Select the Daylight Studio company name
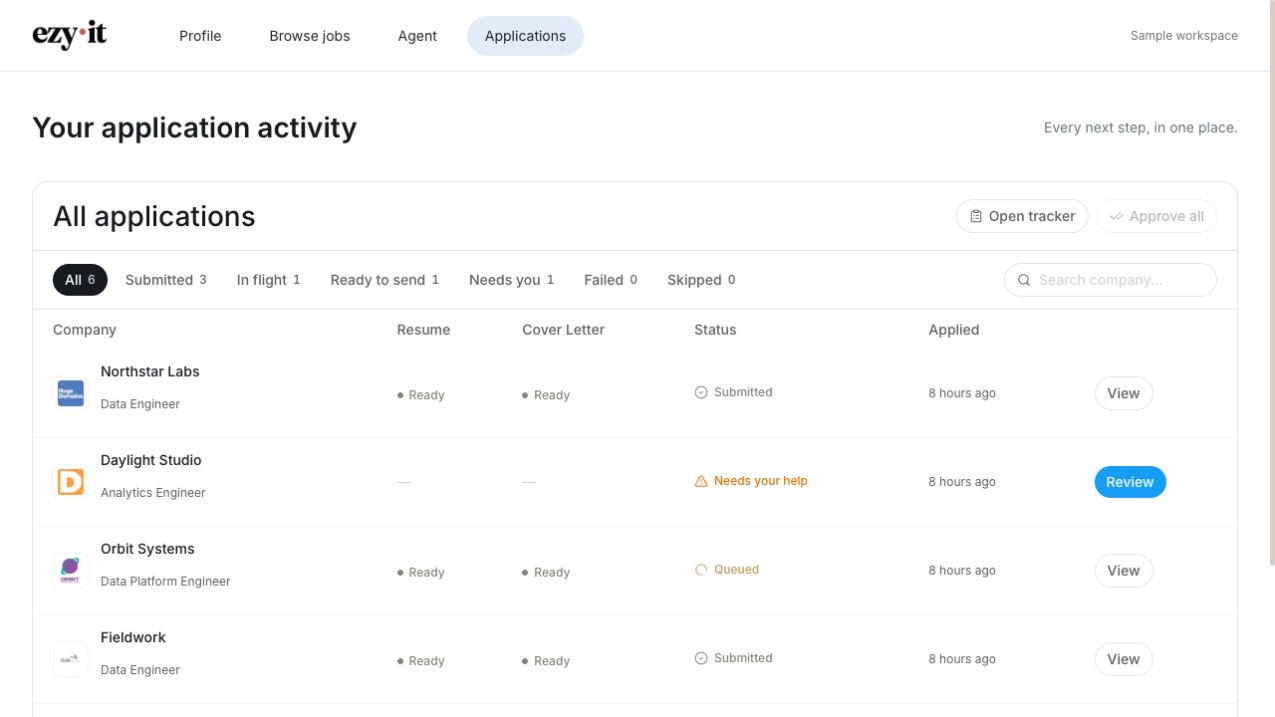Screen dimensions: 1275x717 point(151,460)
